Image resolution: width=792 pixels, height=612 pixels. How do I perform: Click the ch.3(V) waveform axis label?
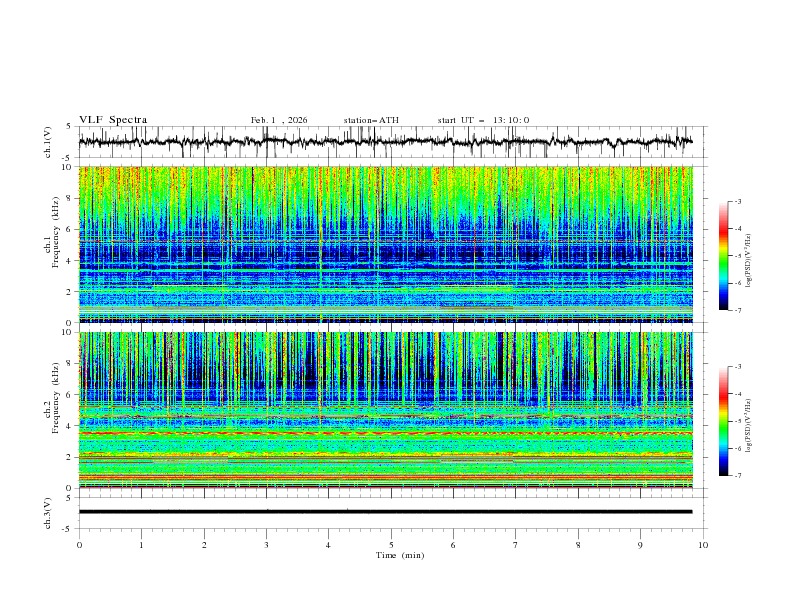point(49,512)
